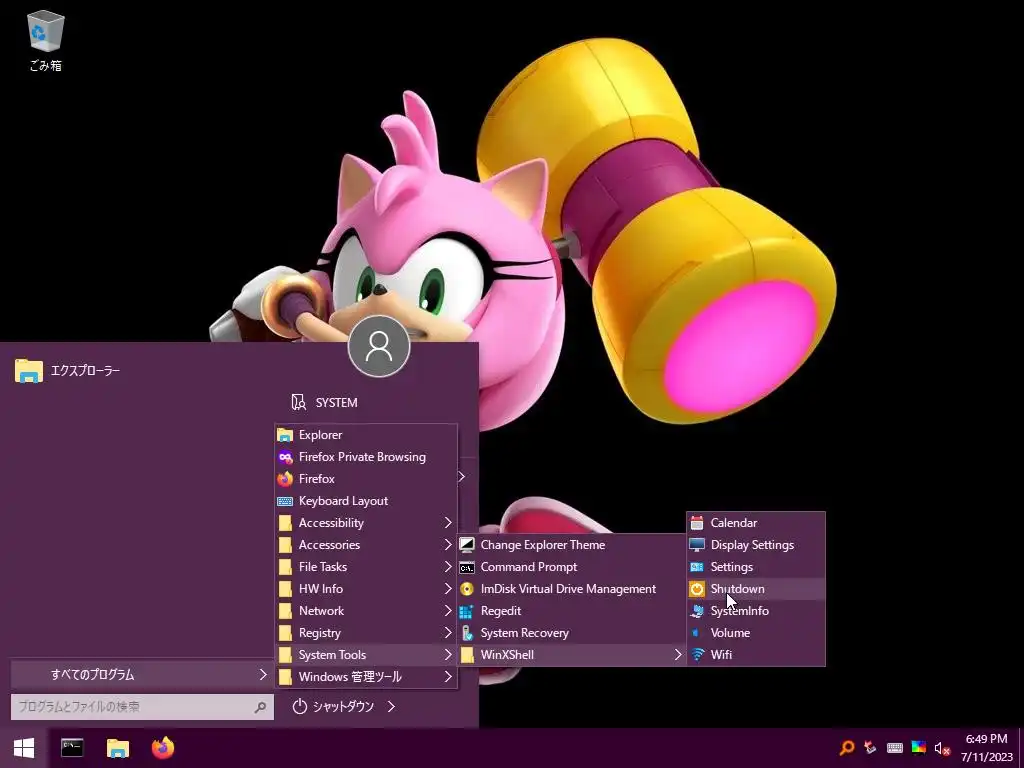Expand the Registry folder arrow
The image size is (1024, 768).
(x=448, y=633)
